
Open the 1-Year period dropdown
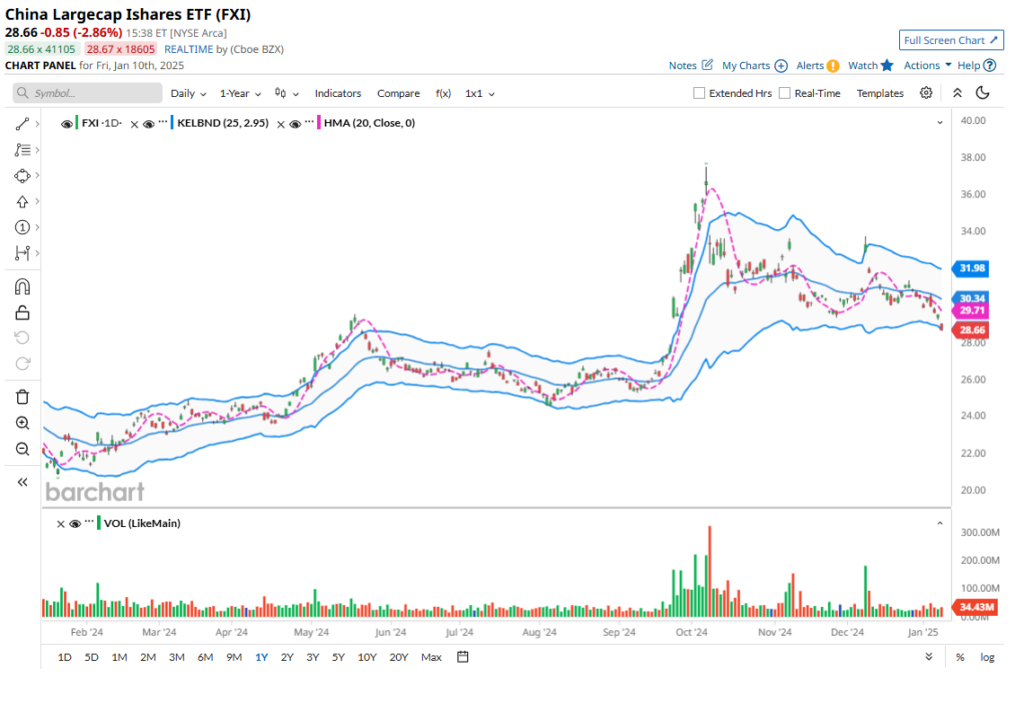pos(241,93)
